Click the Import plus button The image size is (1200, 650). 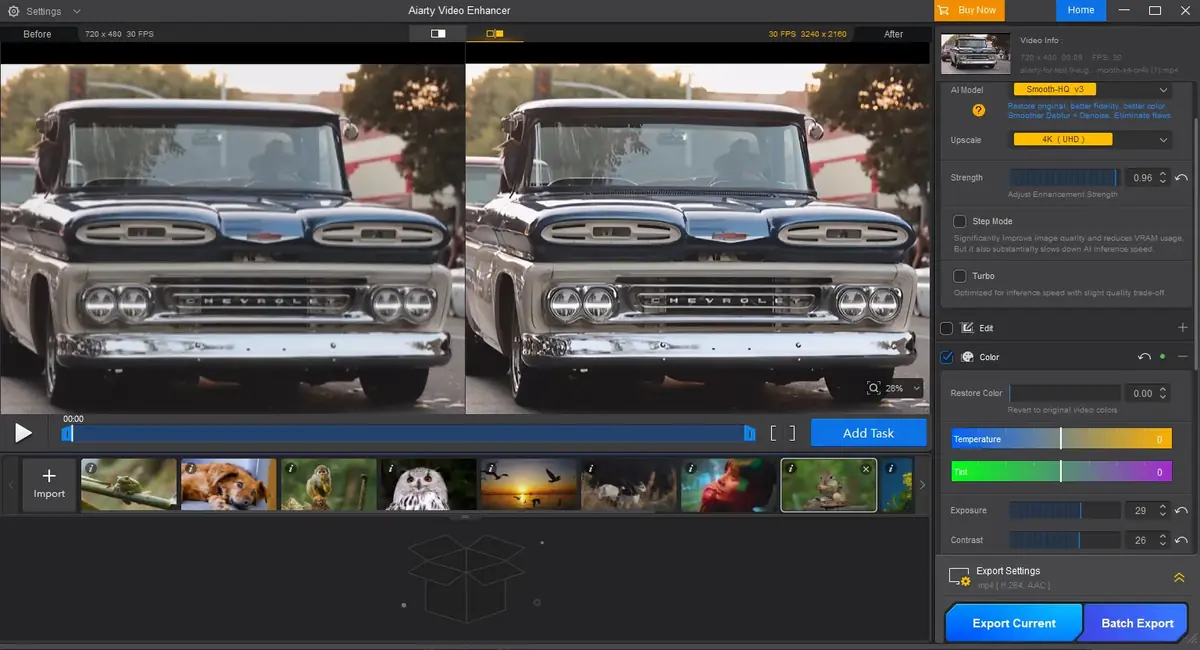pyautogui.click(x=49, y=484)
